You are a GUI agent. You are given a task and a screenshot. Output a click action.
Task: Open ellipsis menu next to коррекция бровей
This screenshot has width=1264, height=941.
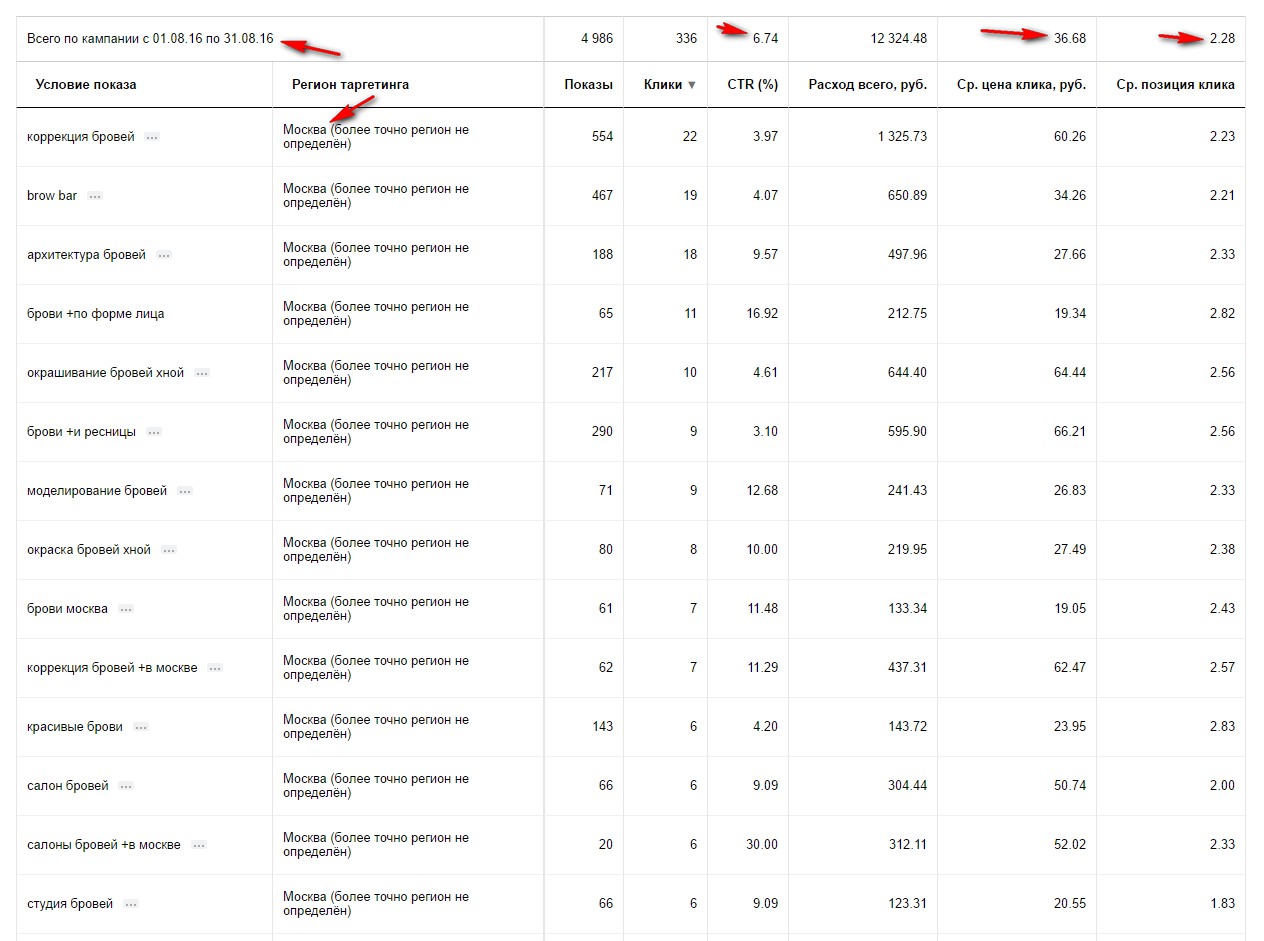pos(152,137)
